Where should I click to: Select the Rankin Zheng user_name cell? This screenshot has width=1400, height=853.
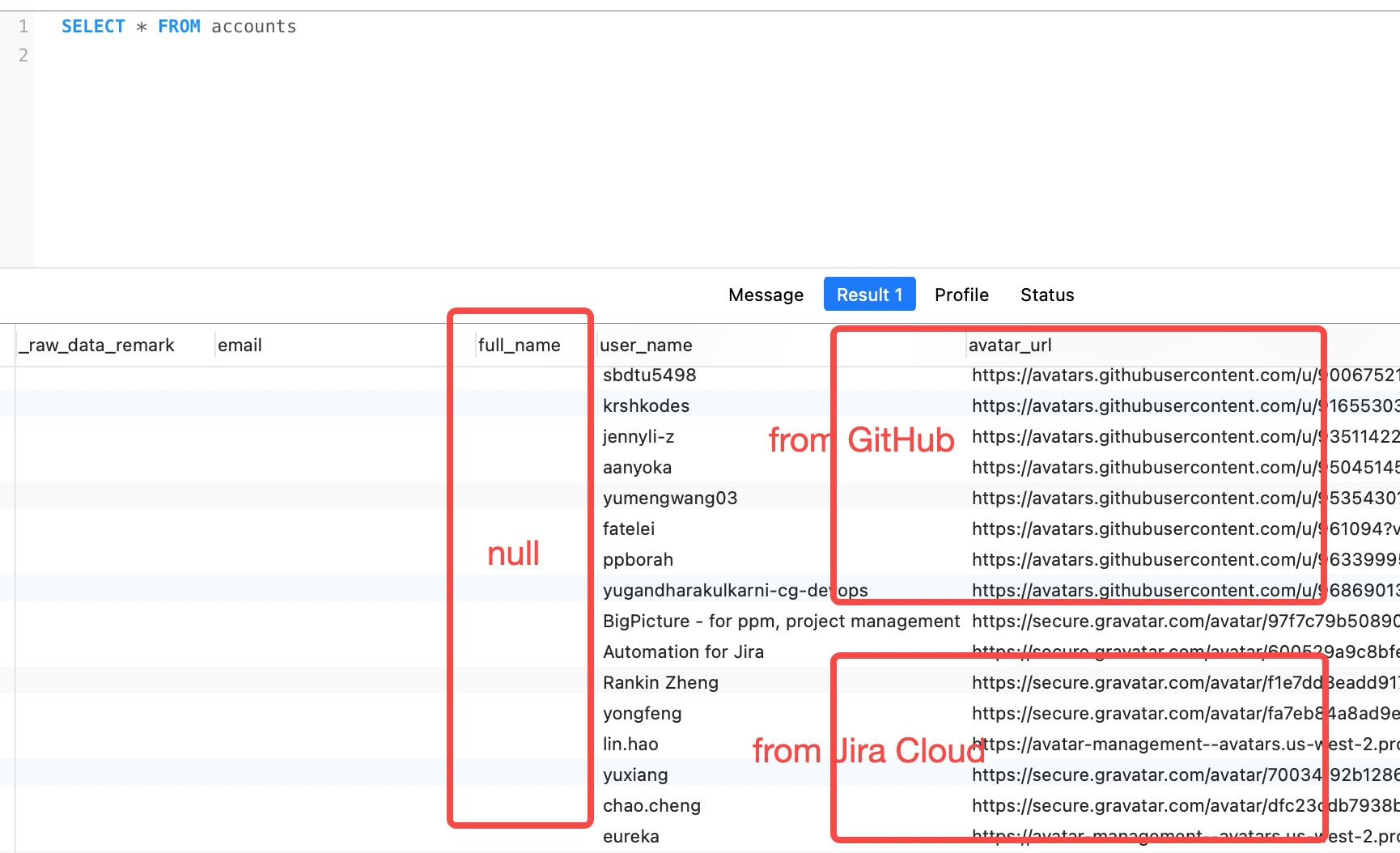(660, 682)
